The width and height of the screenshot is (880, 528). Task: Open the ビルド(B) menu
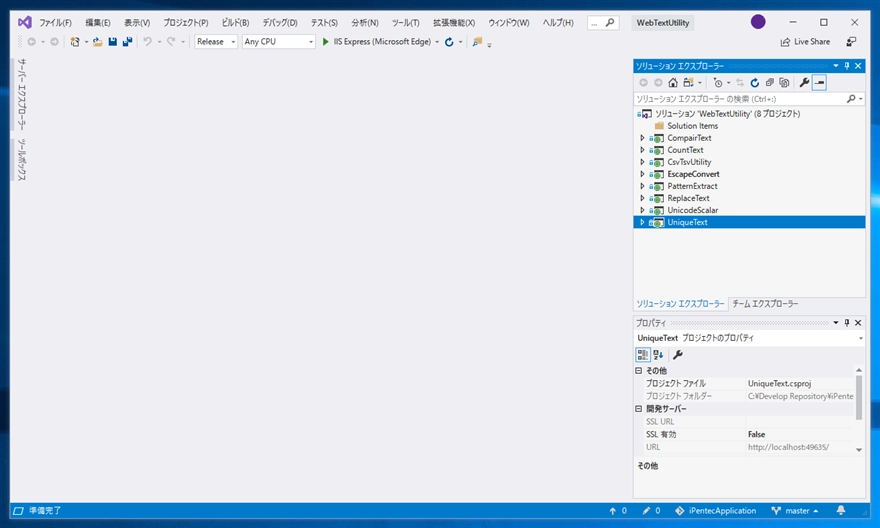235,22
